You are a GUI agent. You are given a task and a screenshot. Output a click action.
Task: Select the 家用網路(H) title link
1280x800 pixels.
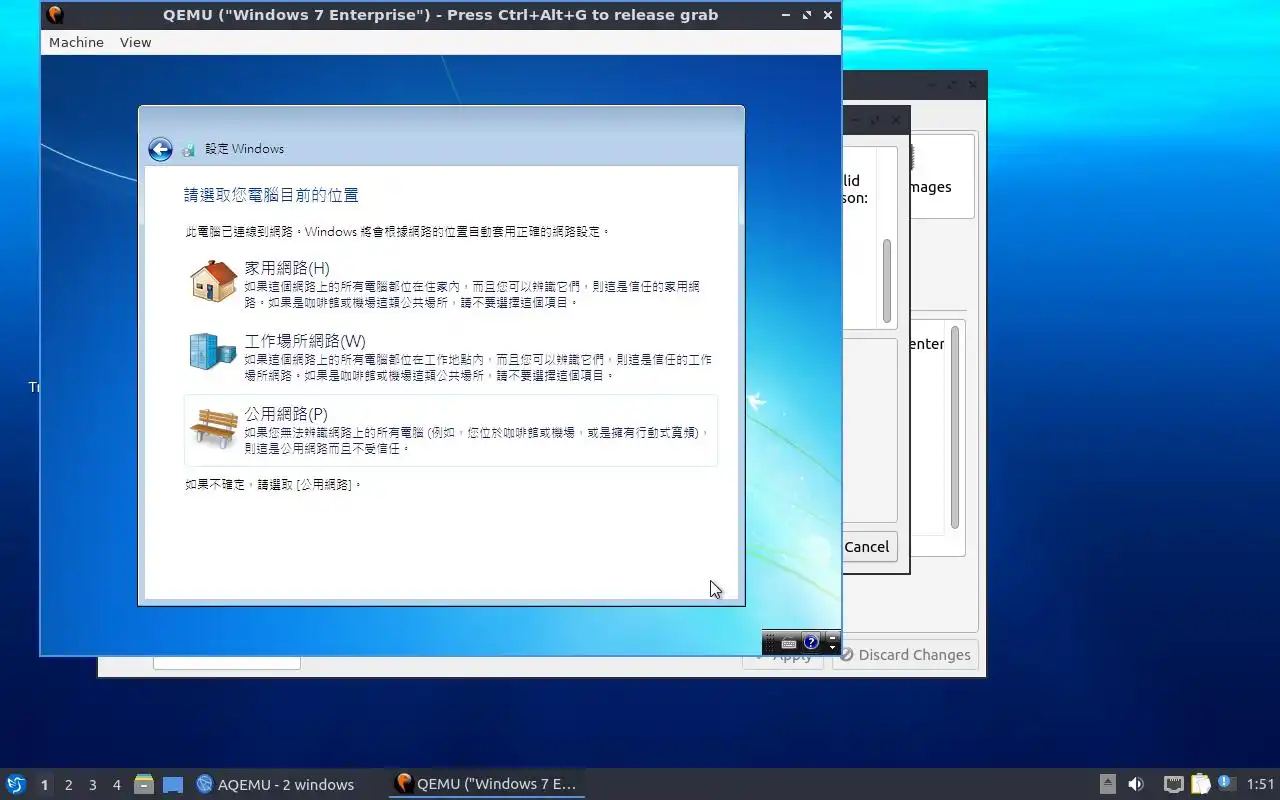287,268
